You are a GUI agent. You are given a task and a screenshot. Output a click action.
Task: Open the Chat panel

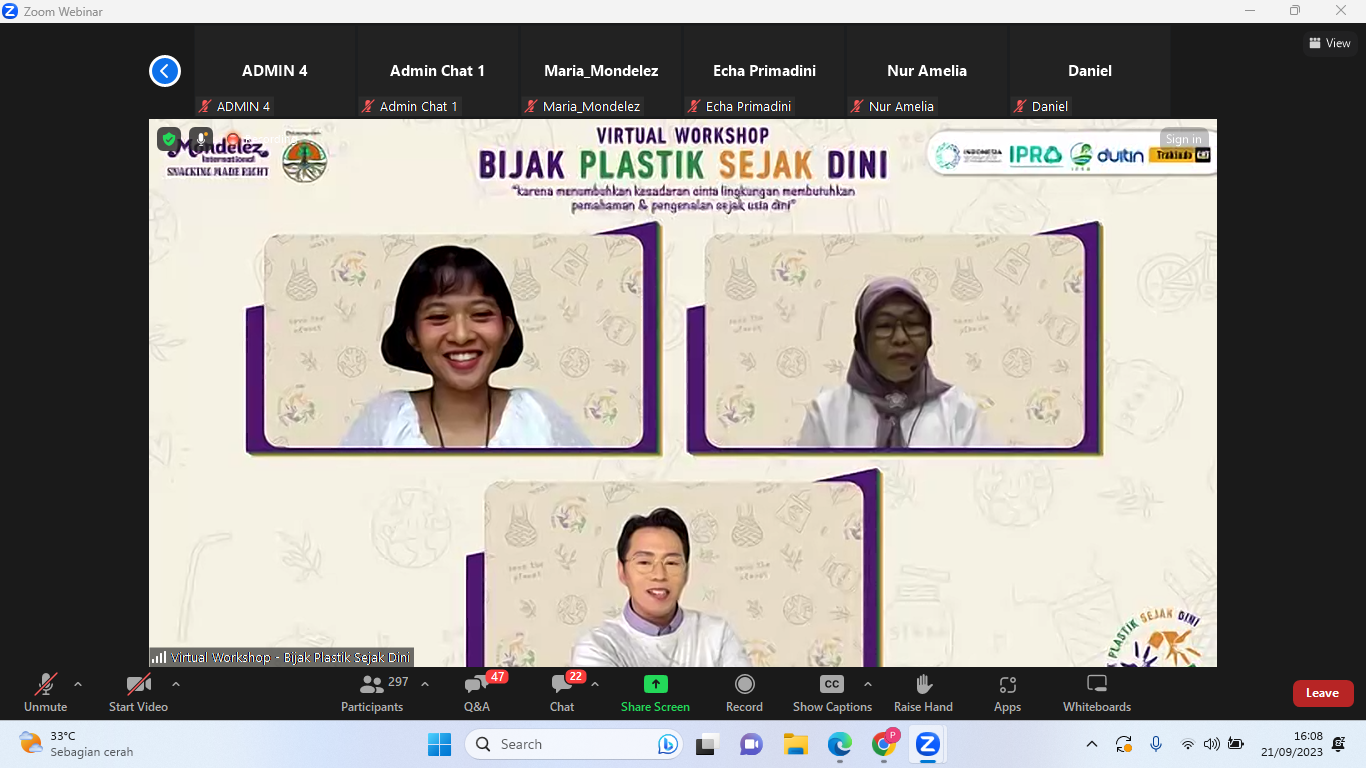pos(562,693)
